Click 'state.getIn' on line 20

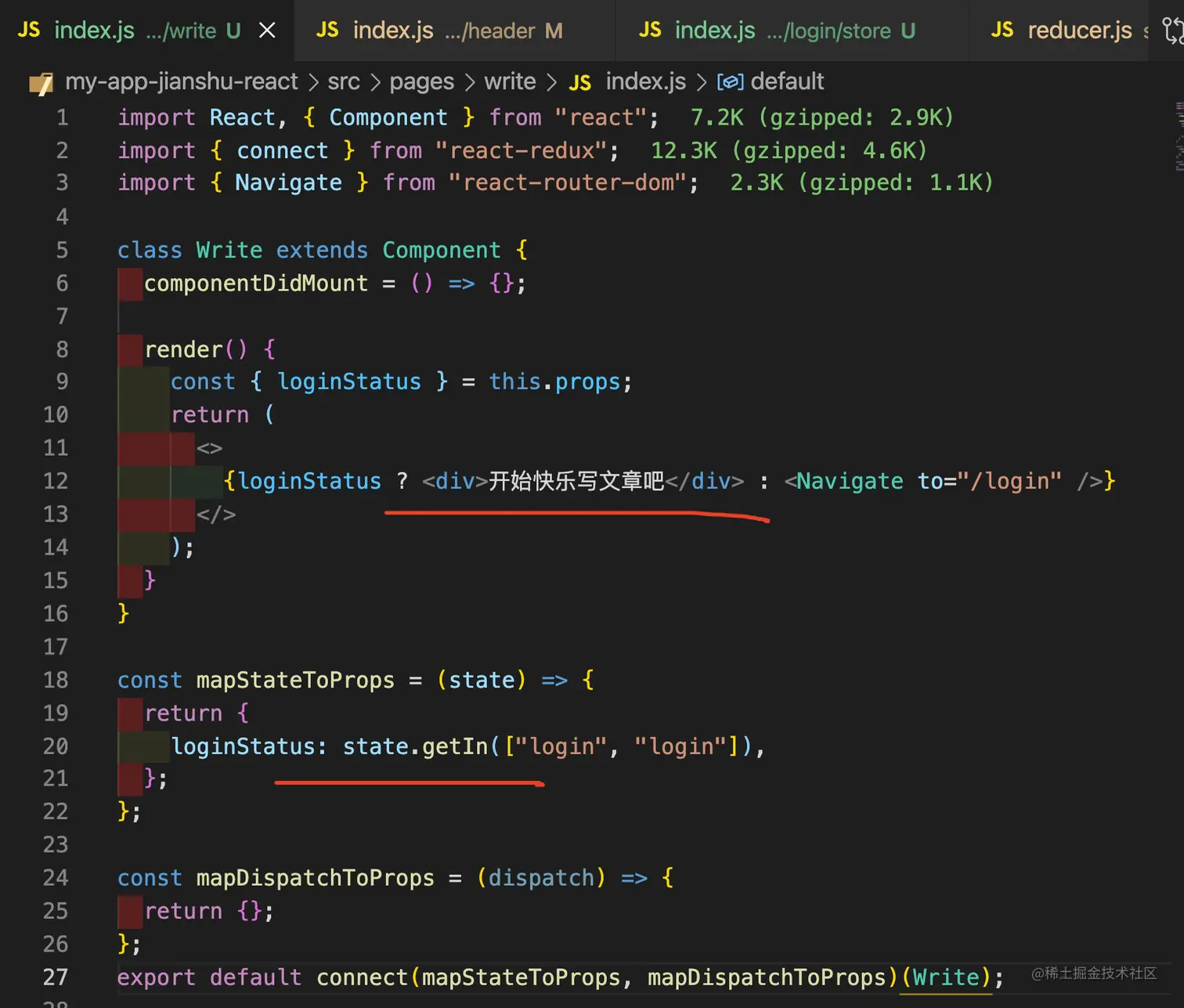click(x=415, y=746)
